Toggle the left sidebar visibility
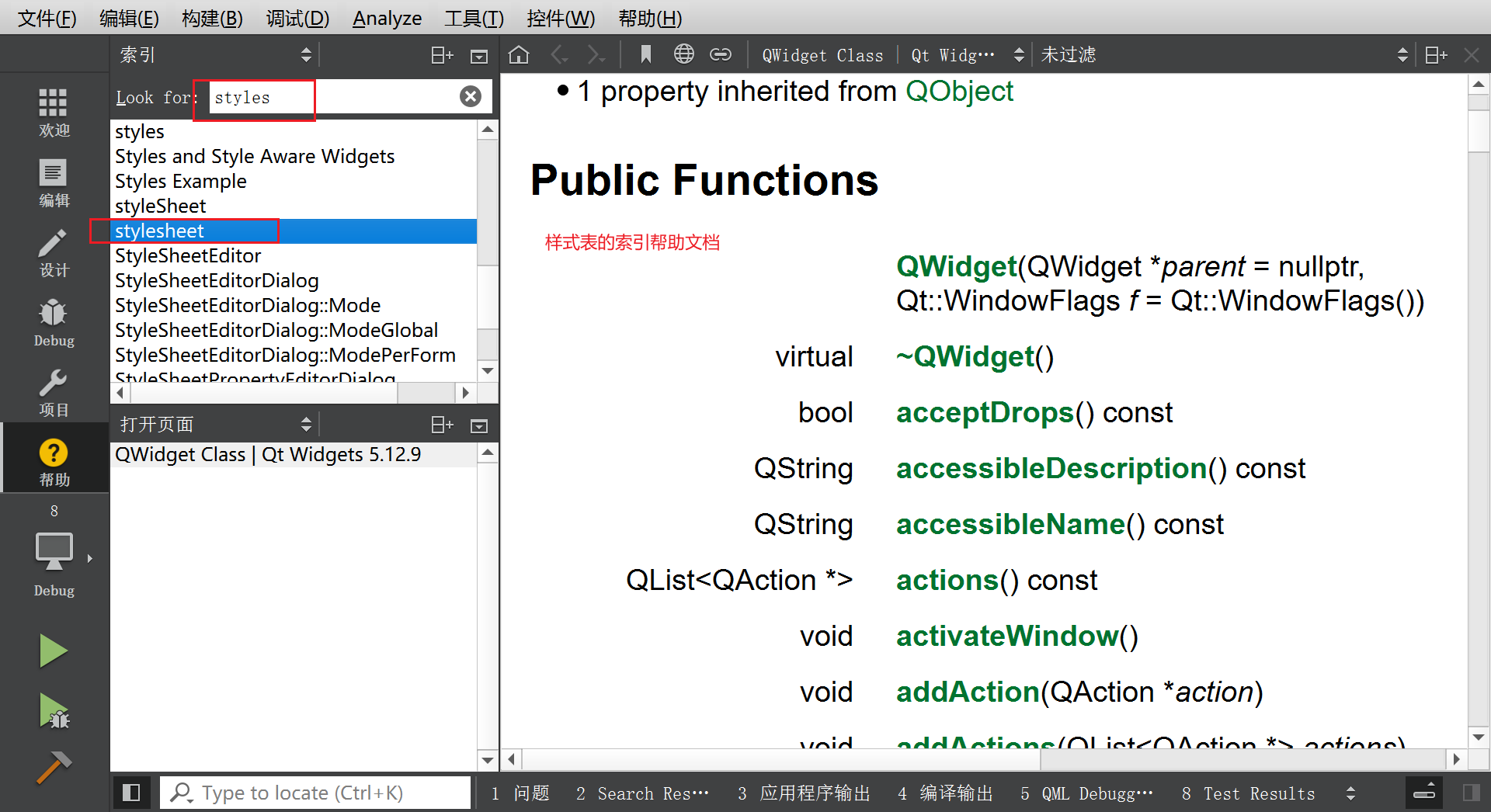Image resolution: width=1491 pixels, height=812 pixels. [131, 792]
